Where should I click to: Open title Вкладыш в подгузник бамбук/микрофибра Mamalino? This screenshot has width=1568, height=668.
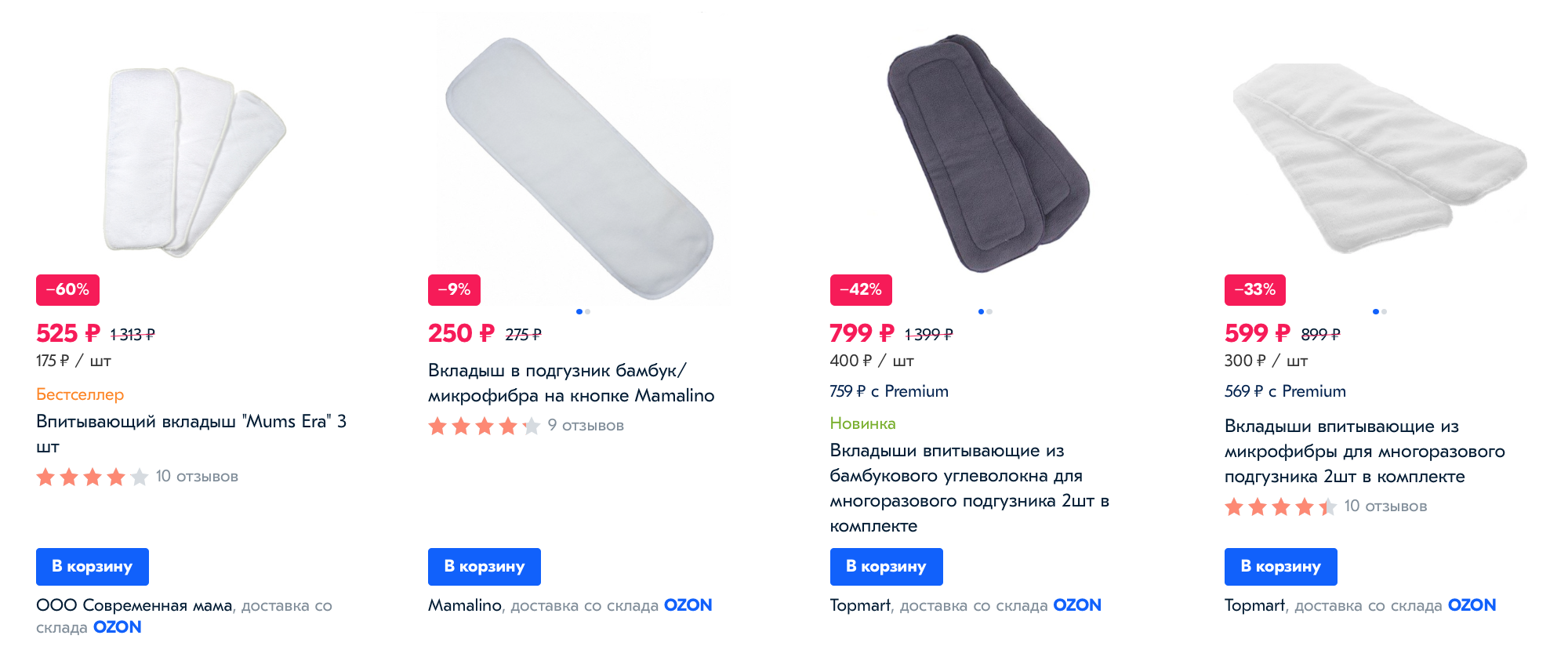coord(571,383)
